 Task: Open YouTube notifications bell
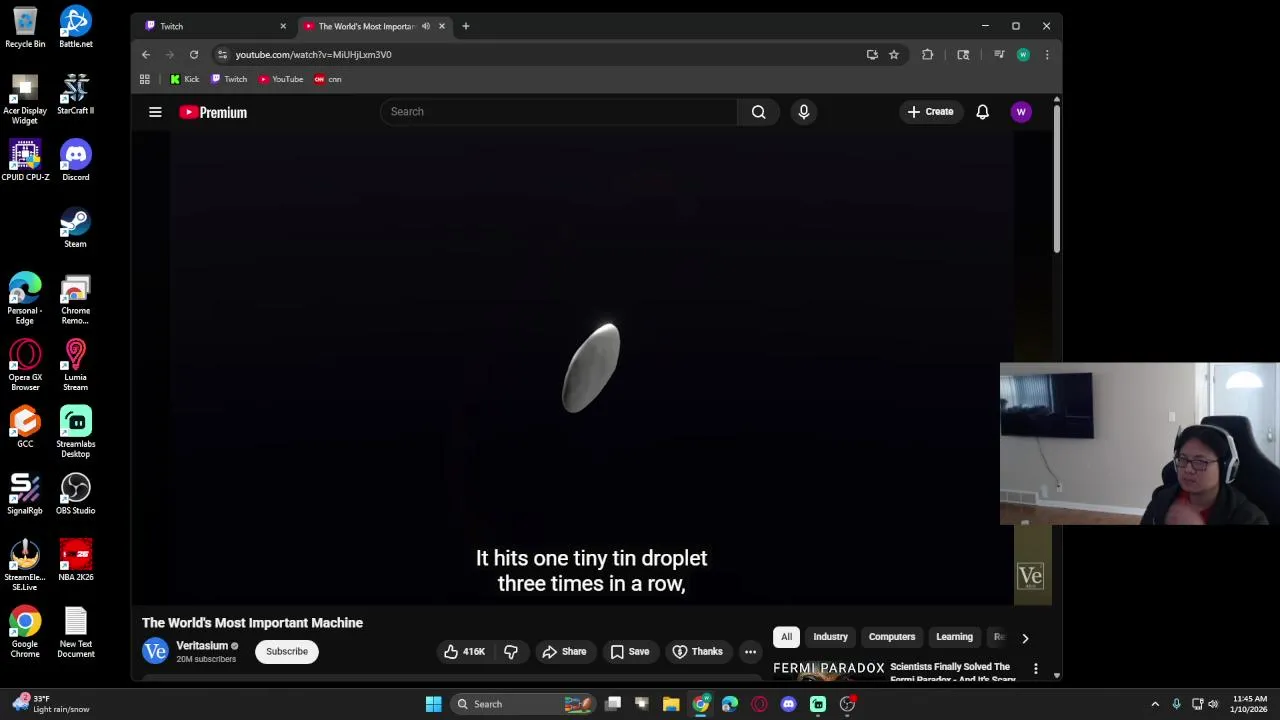982,112
